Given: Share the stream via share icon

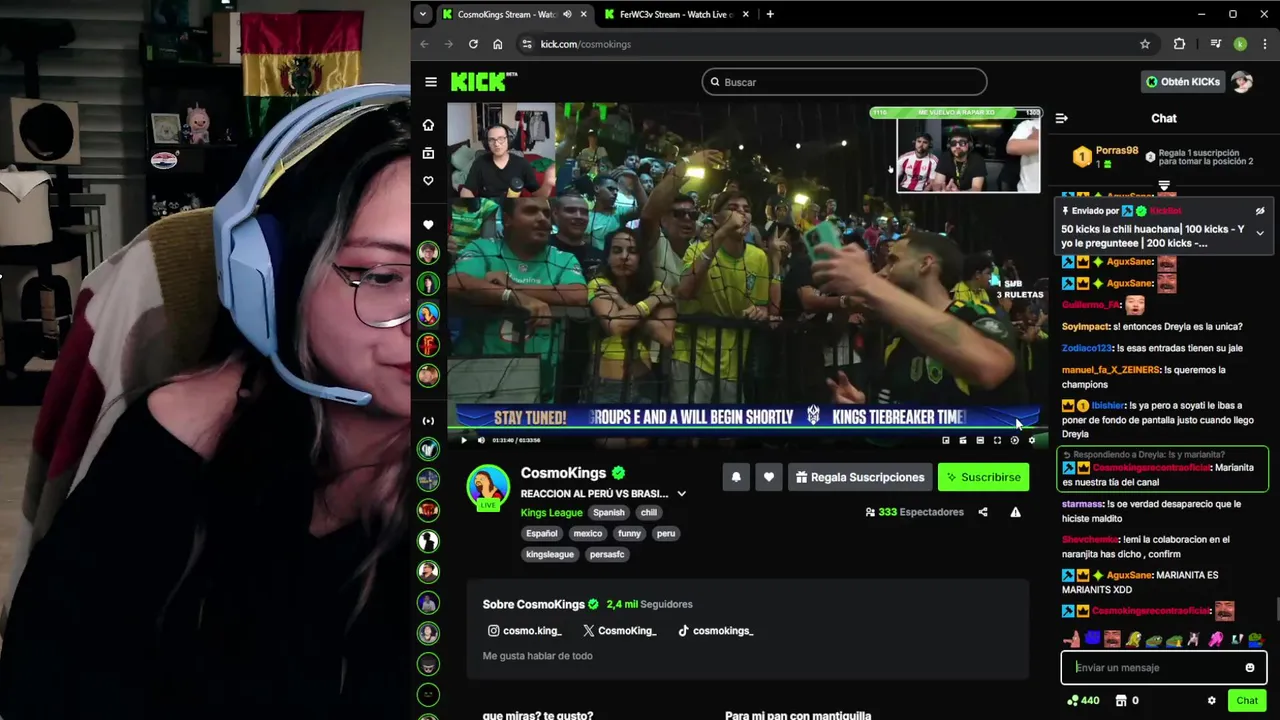Looking at the screenshot, I should click(x=982, y=512).
